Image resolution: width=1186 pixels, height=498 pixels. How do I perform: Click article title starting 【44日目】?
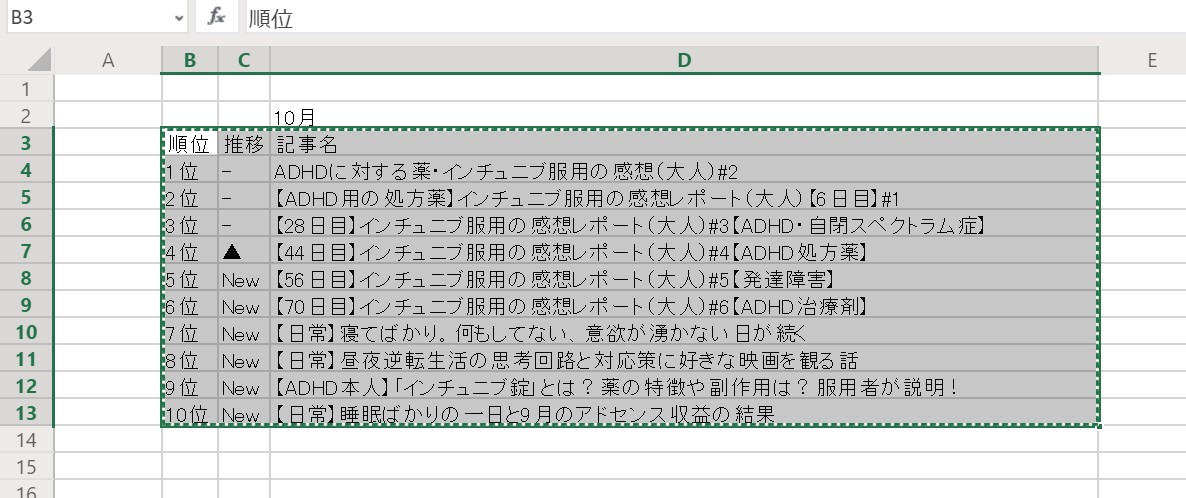pyautogui.click(x=684, y=251)
